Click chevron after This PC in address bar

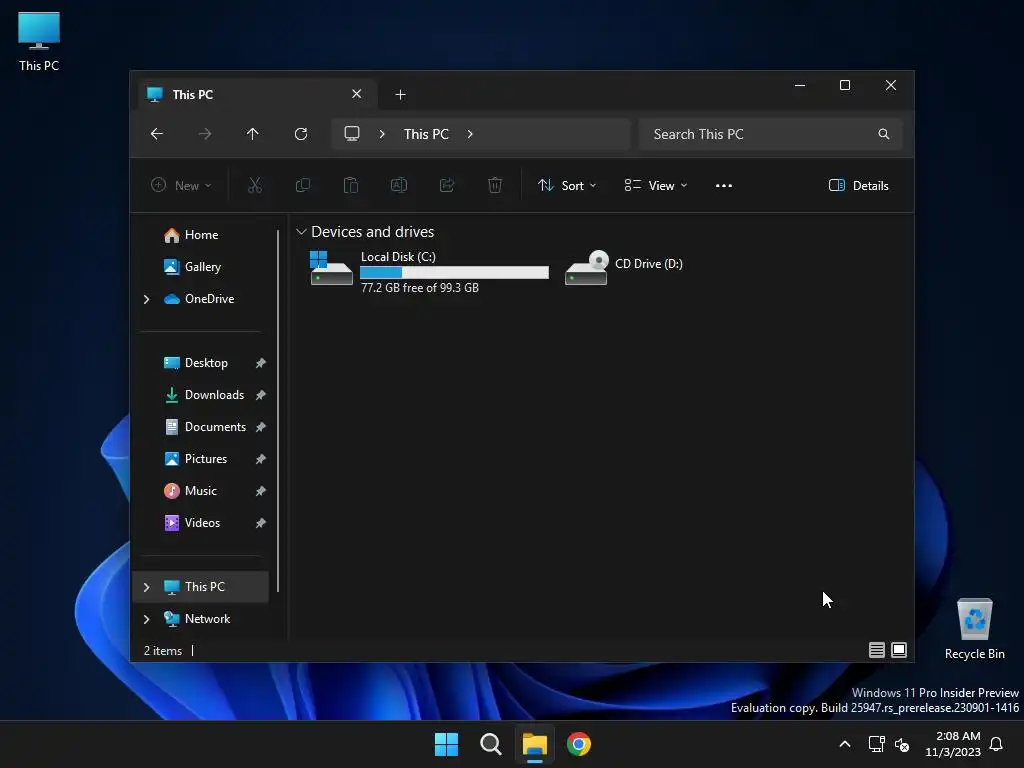[470, 134]
